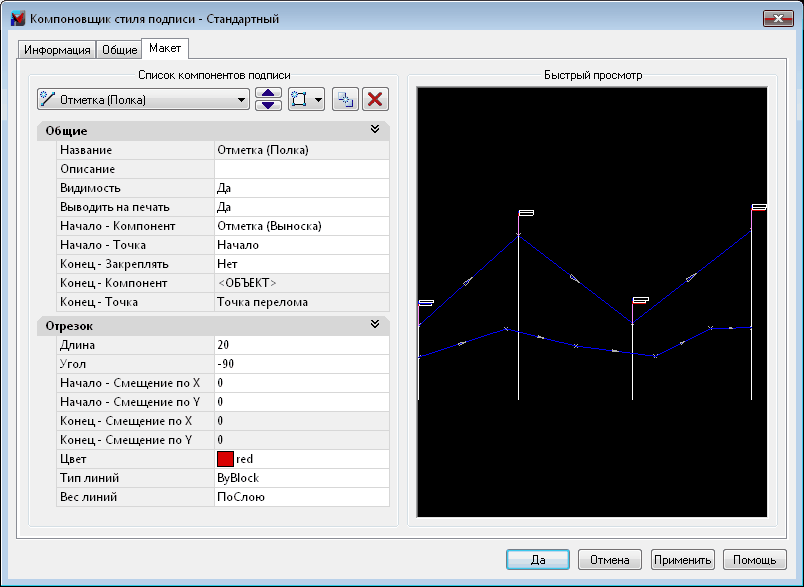Toggle the Видимость value Да
This screenshot has height=587, width=804.
(300, 188)
